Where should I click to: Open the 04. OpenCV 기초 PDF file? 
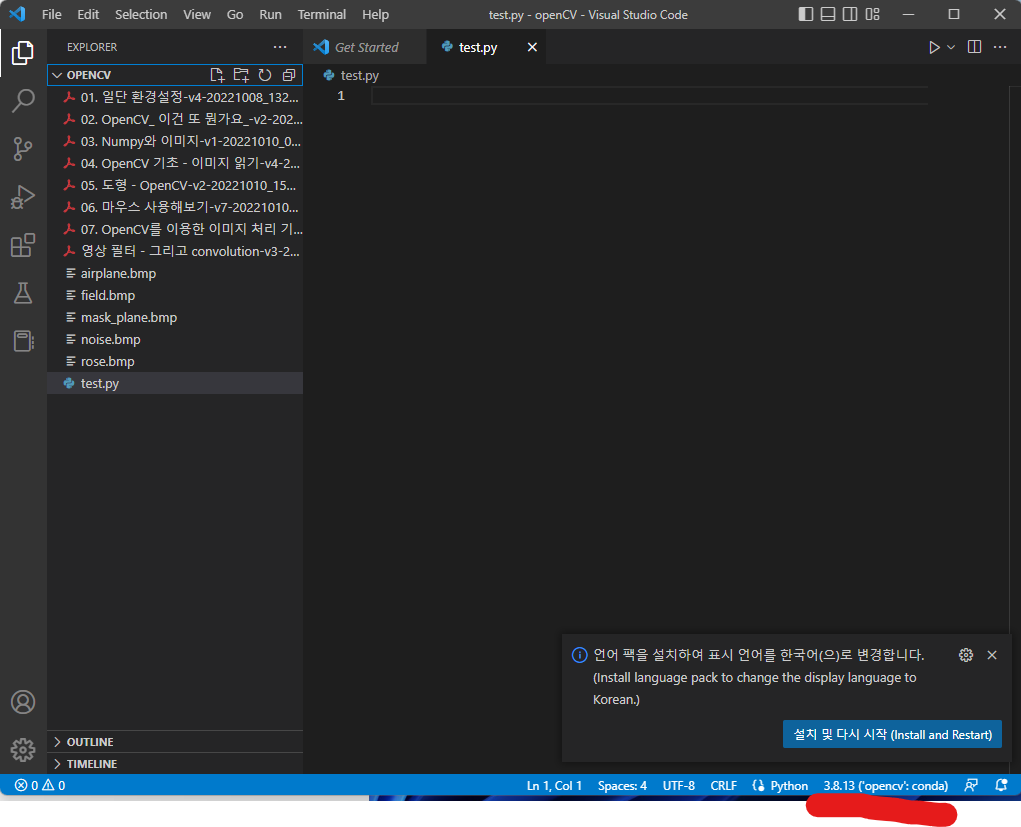click(175, 163)
